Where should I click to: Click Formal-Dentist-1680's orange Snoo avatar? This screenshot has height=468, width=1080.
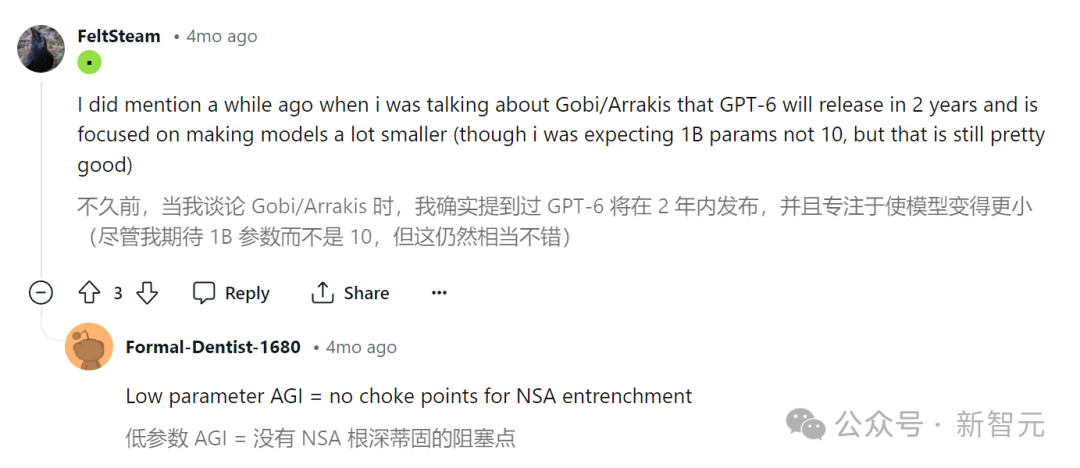point(88,347)
